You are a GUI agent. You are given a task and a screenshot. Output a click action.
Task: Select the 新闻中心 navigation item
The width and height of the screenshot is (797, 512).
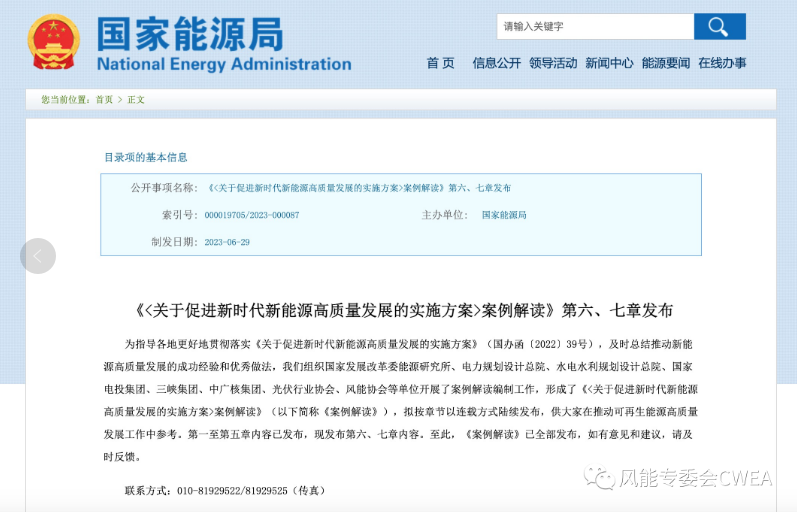(x=609, y=63)
